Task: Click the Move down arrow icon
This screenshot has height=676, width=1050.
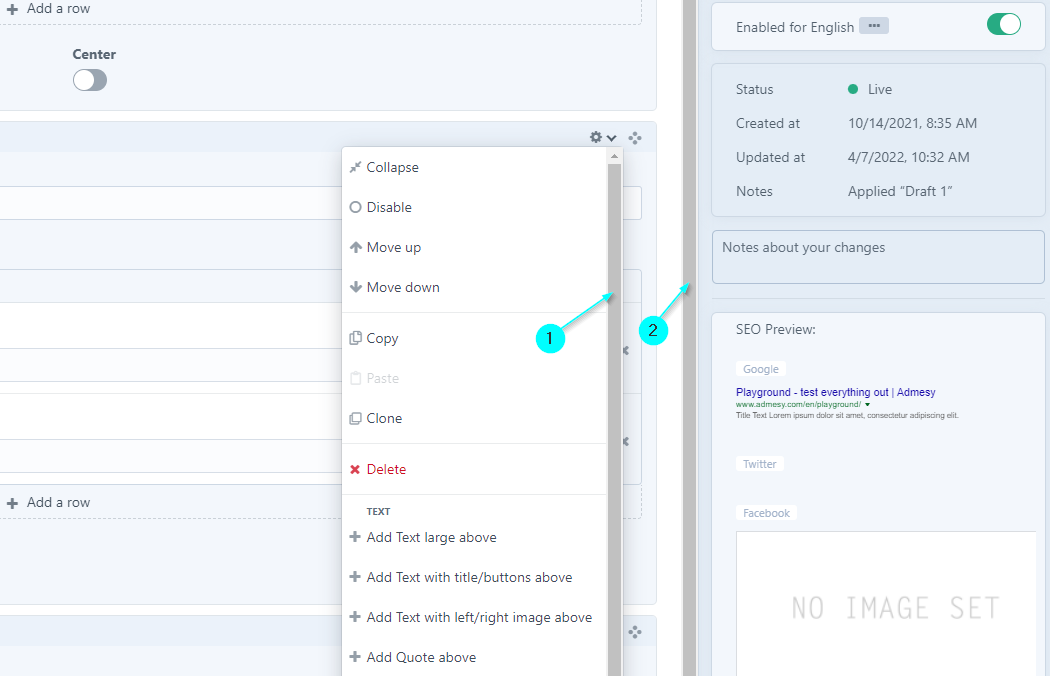Action: click(356, 287)
